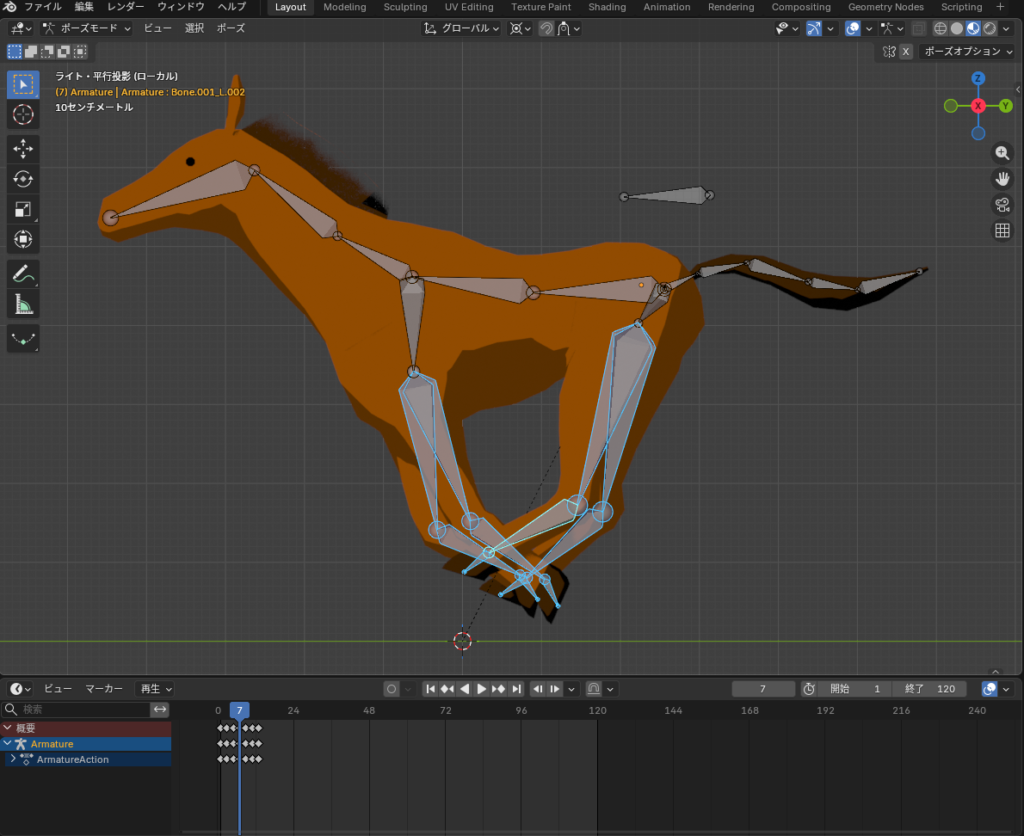This screenshot has height=836, width=1024.
Task: Select the Cursor tool in left toolbar
Action: [x=23, y=115]
